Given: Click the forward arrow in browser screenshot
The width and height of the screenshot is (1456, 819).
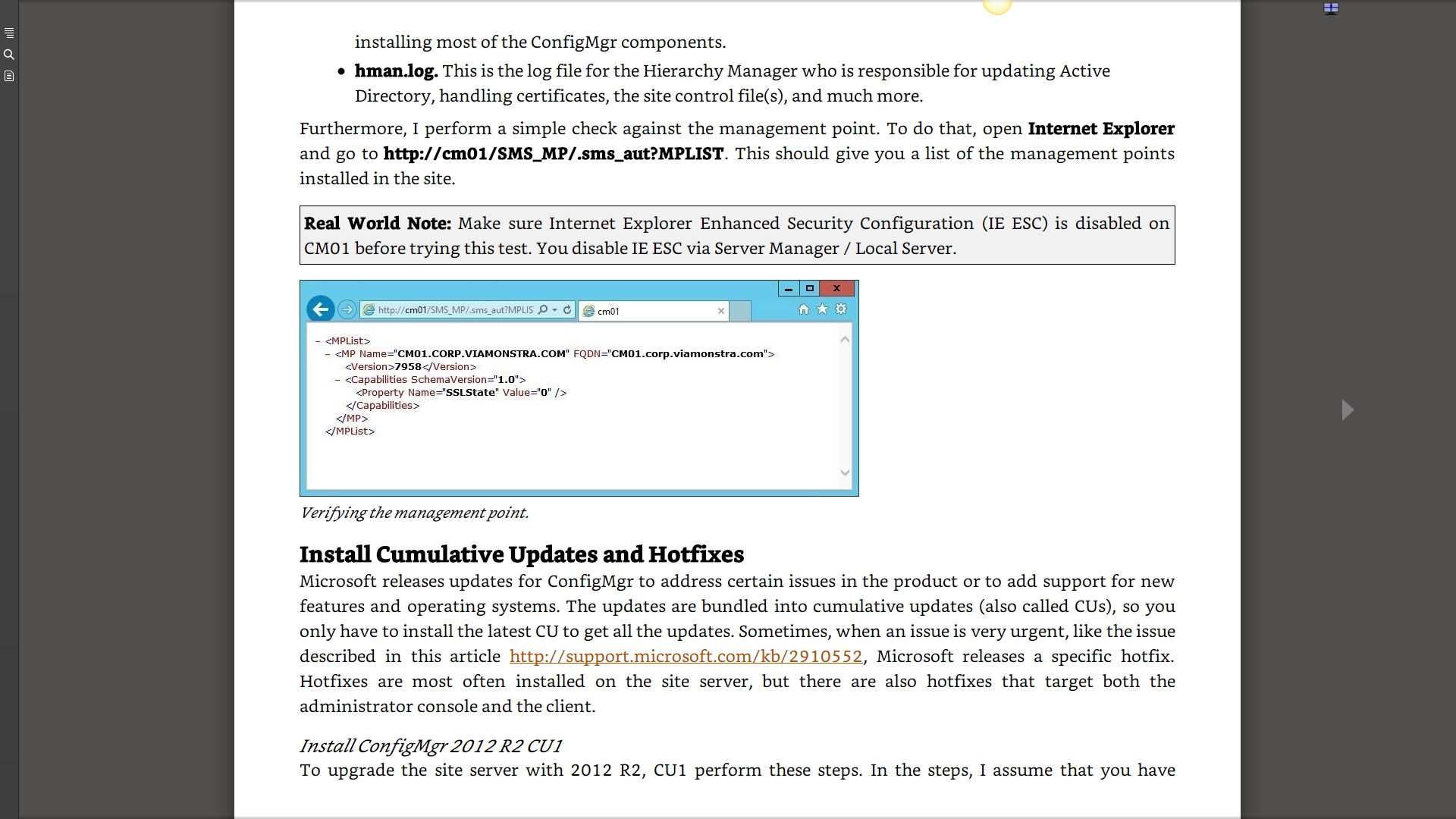Looking at the screenshot, I should point(347,309).
